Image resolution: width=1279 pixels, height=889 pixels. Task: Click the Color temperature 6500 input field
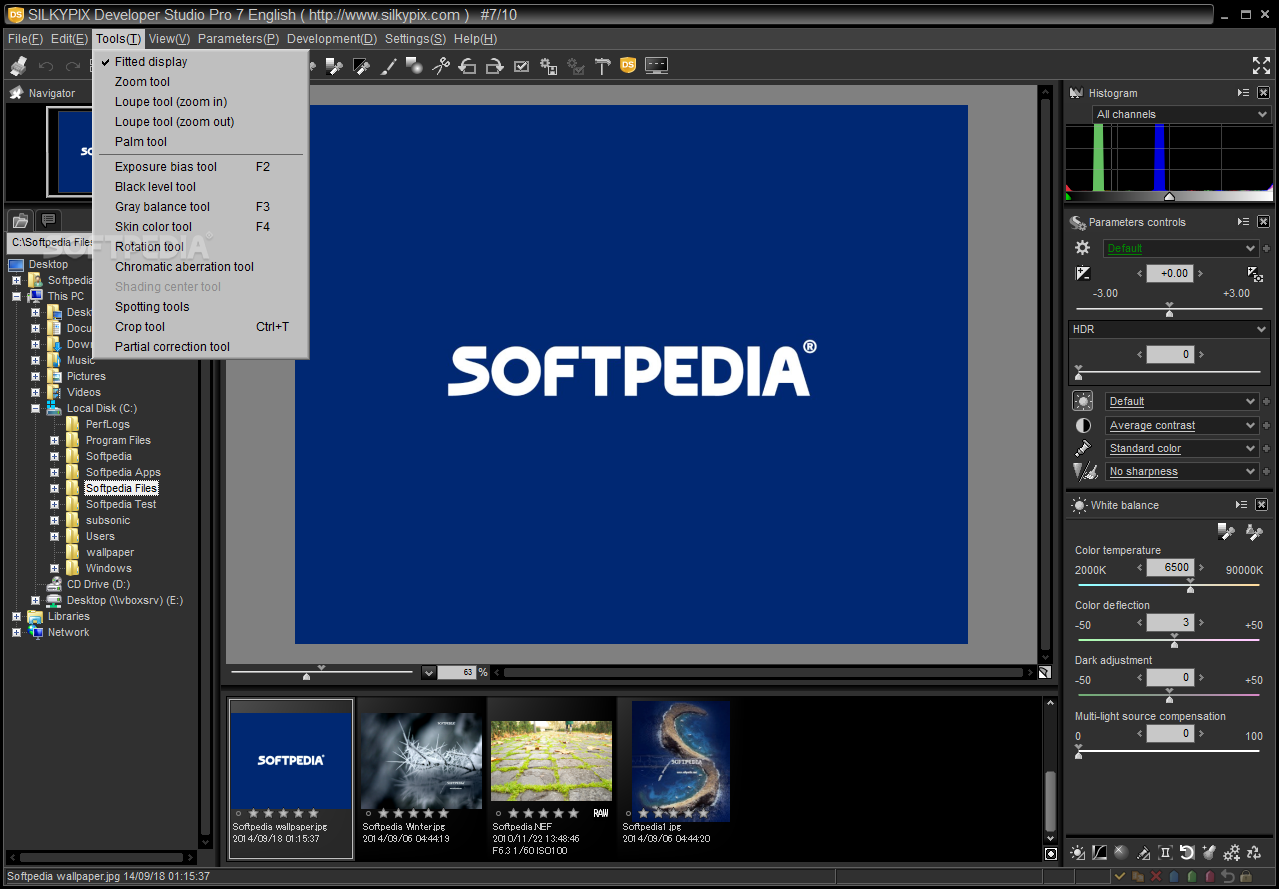pos(1169,567)
